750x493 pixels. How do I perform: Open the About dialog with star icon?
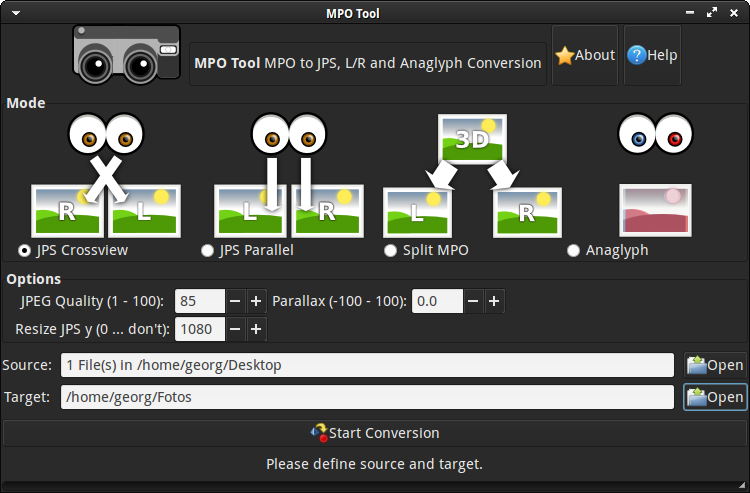[585, 56]
